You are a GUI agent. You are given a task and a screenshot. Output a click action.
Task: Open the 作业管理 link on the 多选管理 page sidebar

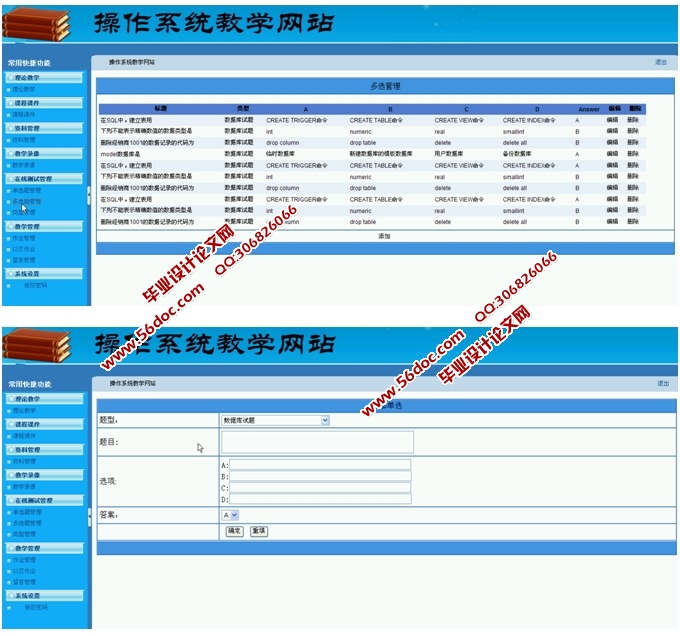point(24,238)
